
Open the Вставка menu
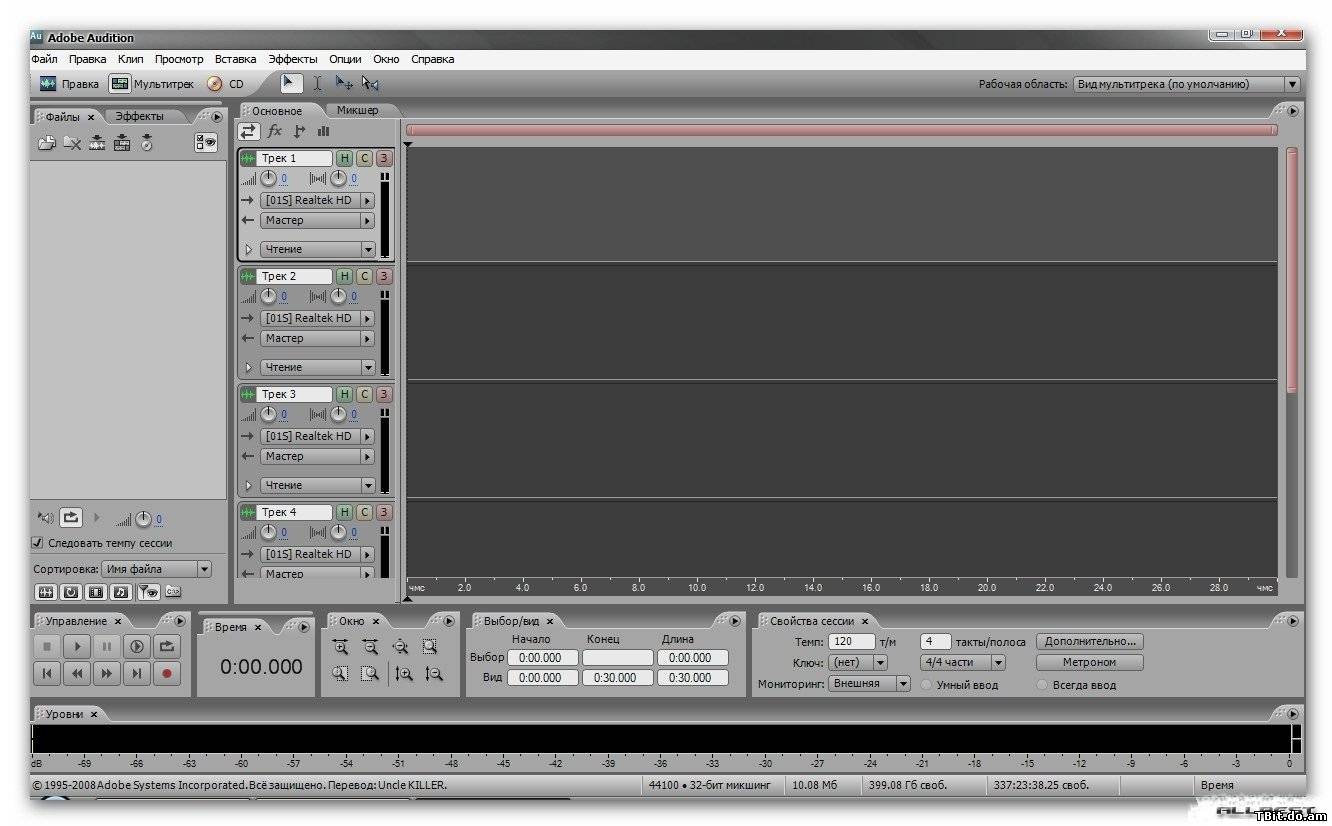pyautogui.click(x=235, y=59)
